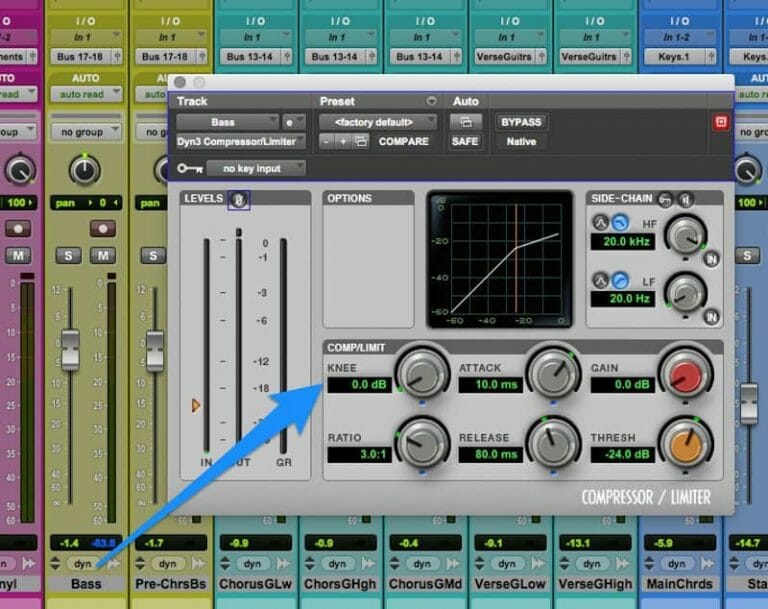Screen dimensions: 768x609
Task: Click the dyn button on Pre-ChrsBs track
Action: click(168, 564)
